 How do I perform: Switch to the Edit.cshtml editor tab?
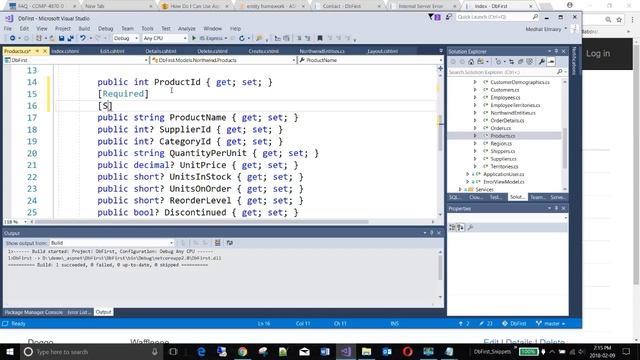(x=112, y=51)
